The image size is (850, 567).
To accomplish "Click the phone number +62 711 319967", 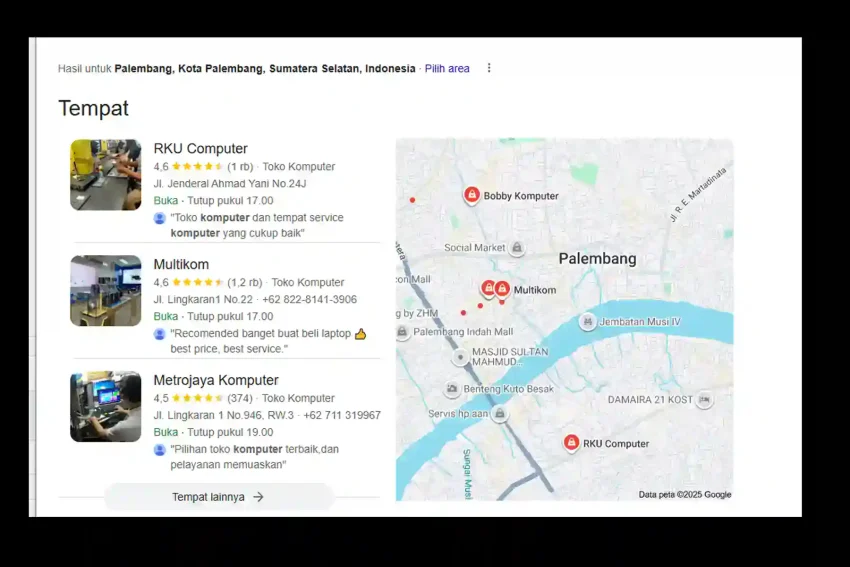I will tap(342, 415).
